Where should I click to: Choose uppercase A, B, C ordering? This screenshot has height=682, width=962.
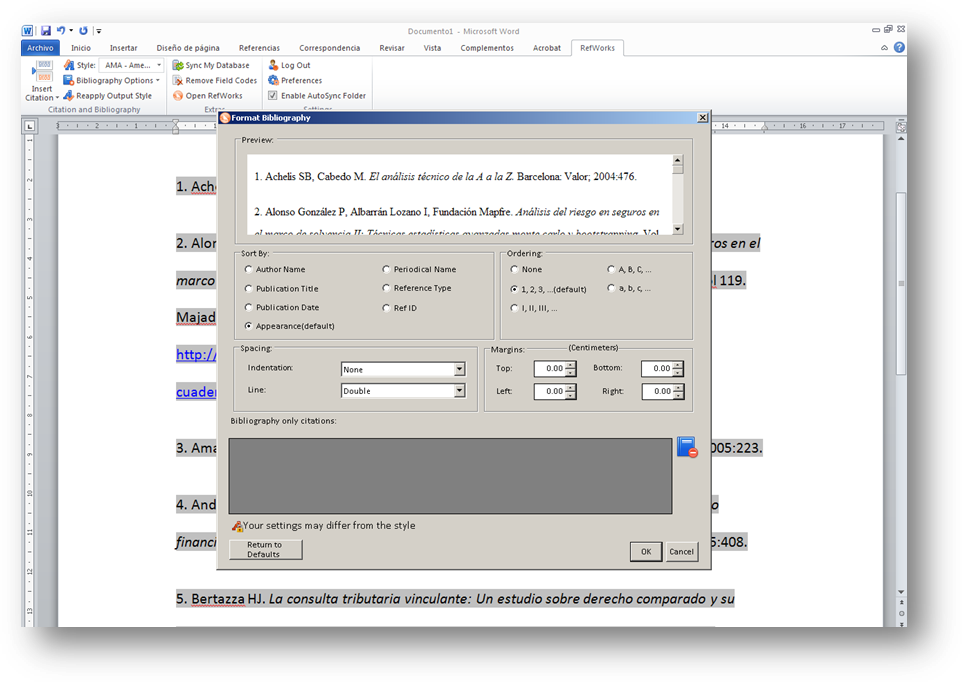pos(611,269)
